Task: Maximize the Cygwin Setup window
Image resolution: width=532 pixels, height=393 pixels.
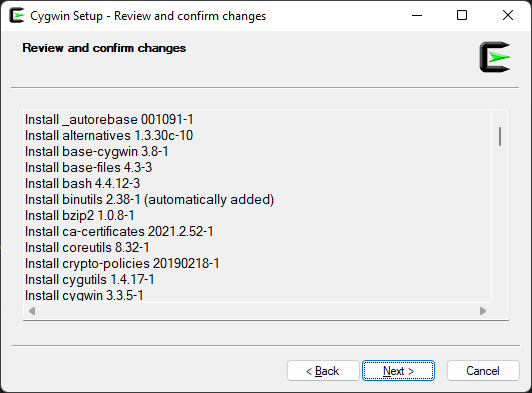Action: [462, 16]
